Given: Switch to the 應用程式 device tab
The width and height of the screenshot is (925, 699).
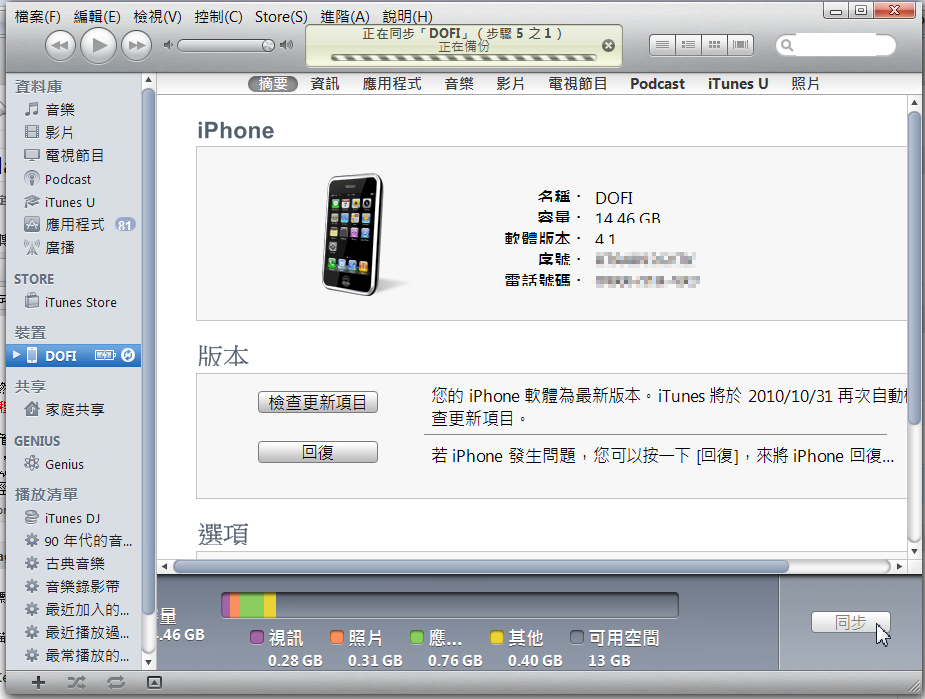Looking at the screenshot, I should point(391,84).
